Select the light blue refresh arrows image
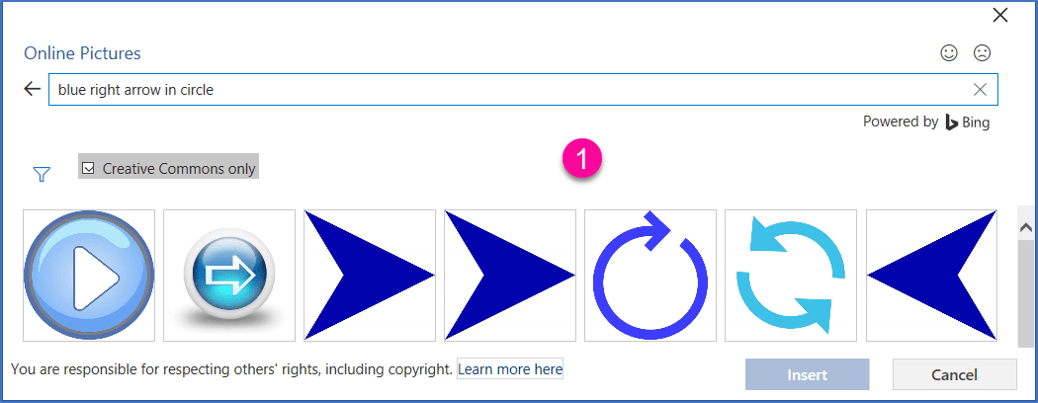Viewport: 1038px width, 403px height. click(x=790, y=275)
